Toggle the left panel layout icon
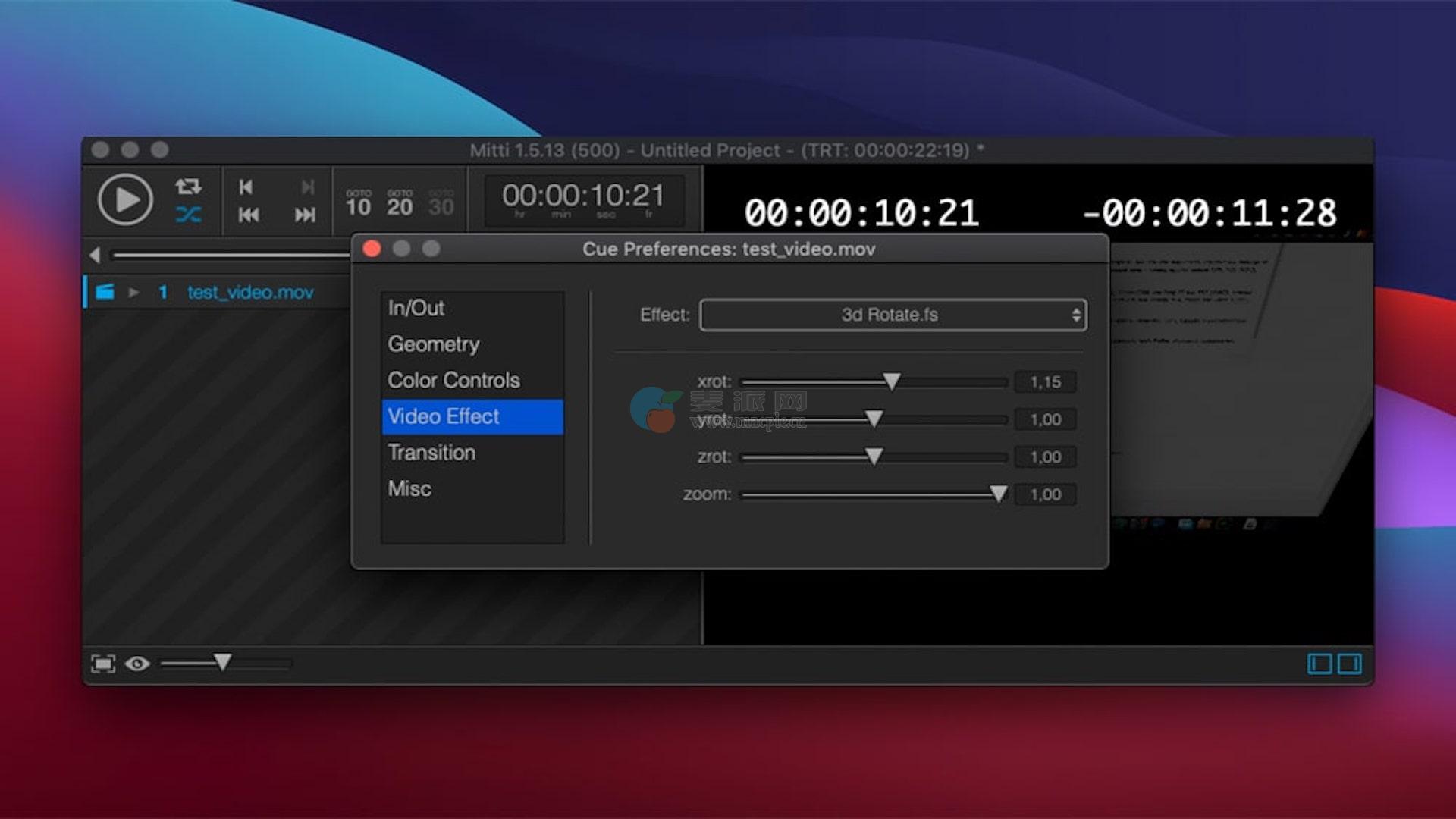The width and height of the screenshot is (1456, 819). (1319, 664)
